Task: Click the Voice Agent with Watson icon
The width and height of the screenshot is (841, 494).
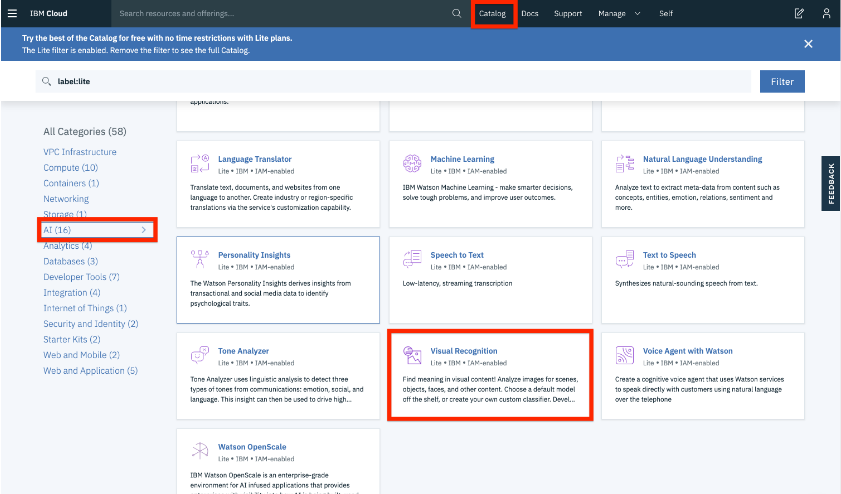Action: 625,355
